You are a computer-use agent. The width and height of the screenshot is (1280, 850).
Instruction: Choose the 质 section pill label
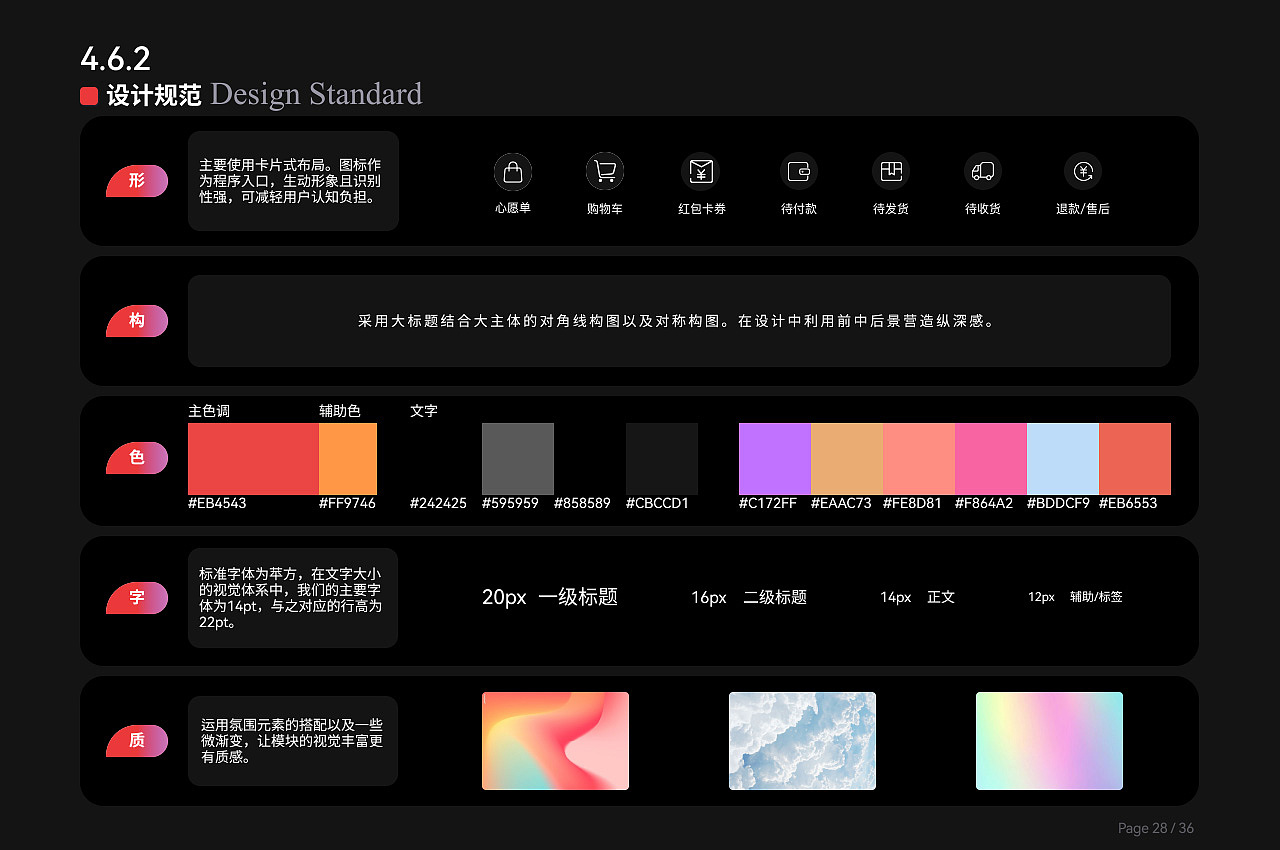click(x=137, y=741)
